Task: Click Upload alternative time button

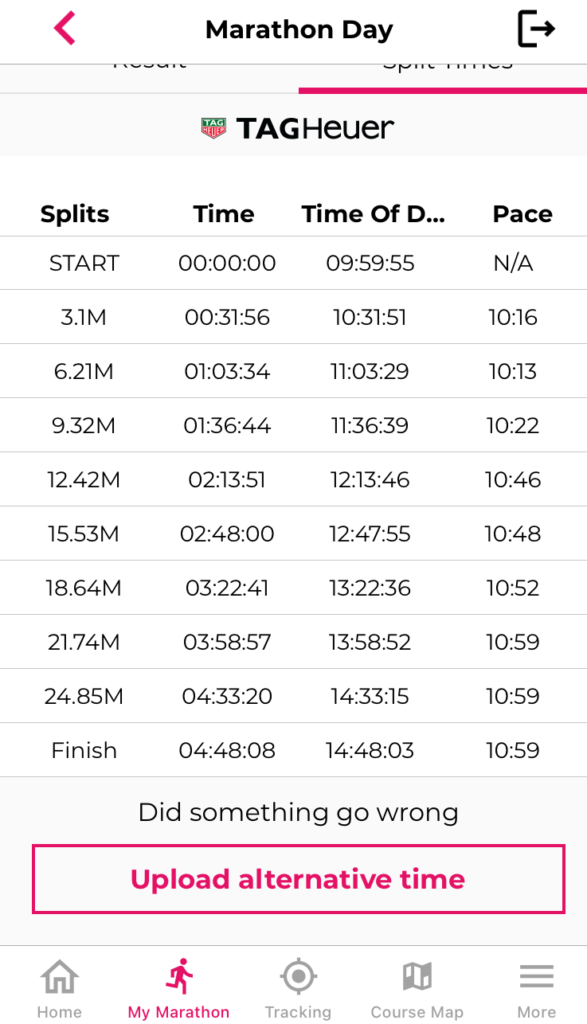Action: point(298,879)
